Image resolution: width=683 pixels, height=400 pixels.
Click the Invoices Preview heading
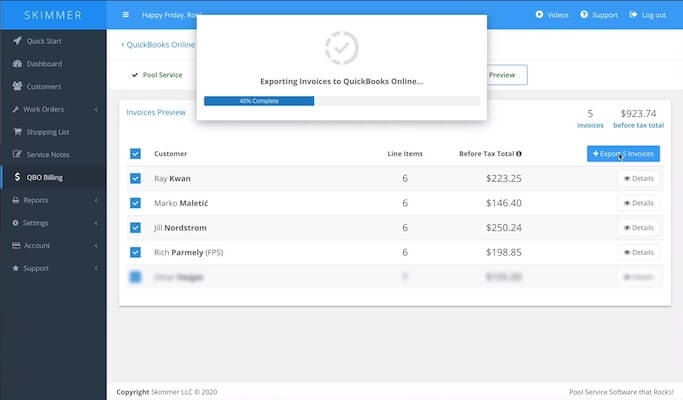[x=156, y=112]
